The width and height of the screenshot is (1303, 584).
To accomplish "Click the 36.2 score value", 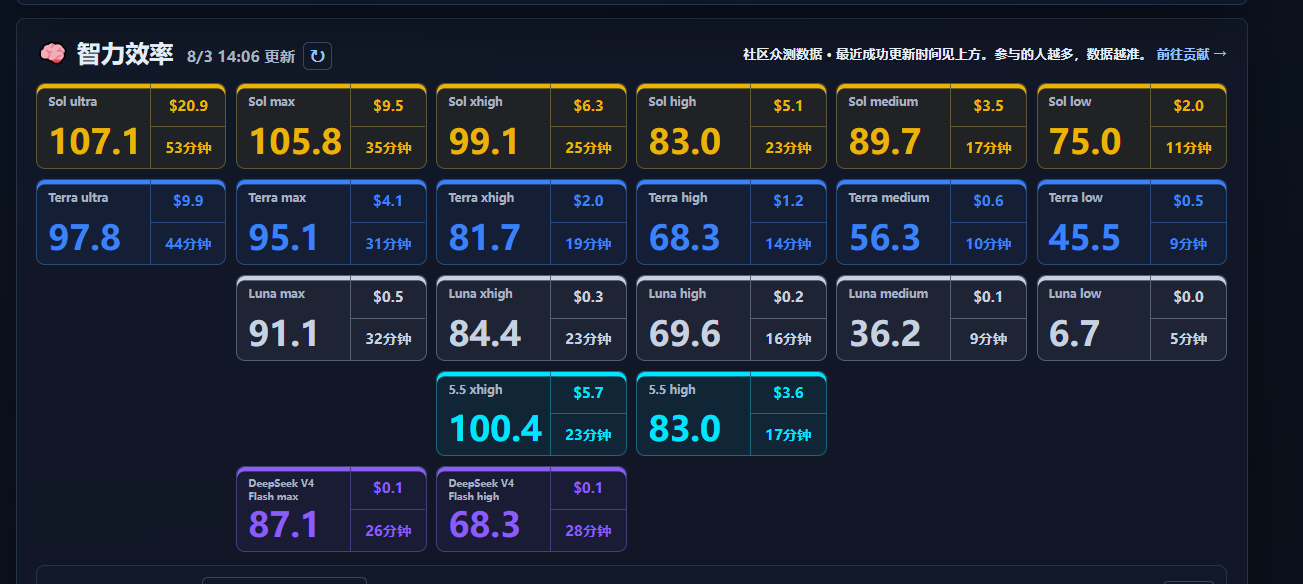I will point(885,334).
